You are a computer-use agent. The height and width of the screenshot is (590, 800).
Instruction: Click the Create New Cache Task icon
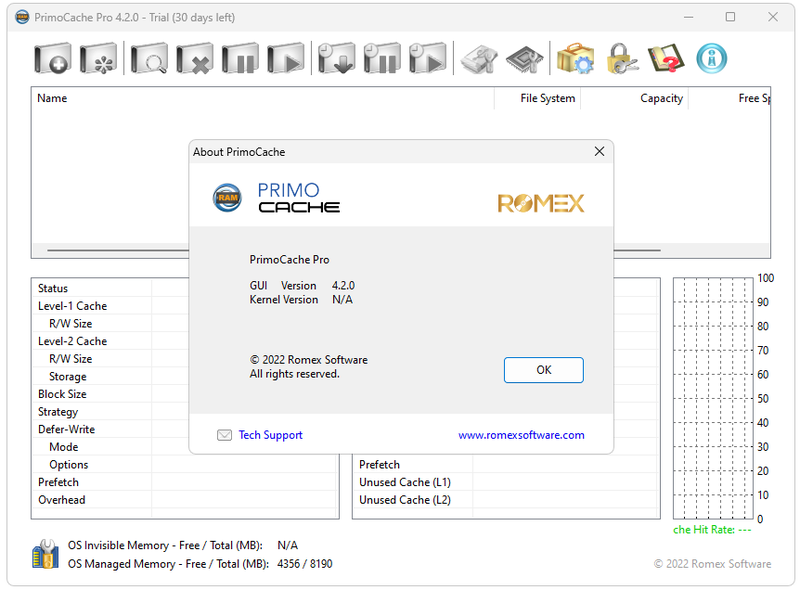pos(52,58)
